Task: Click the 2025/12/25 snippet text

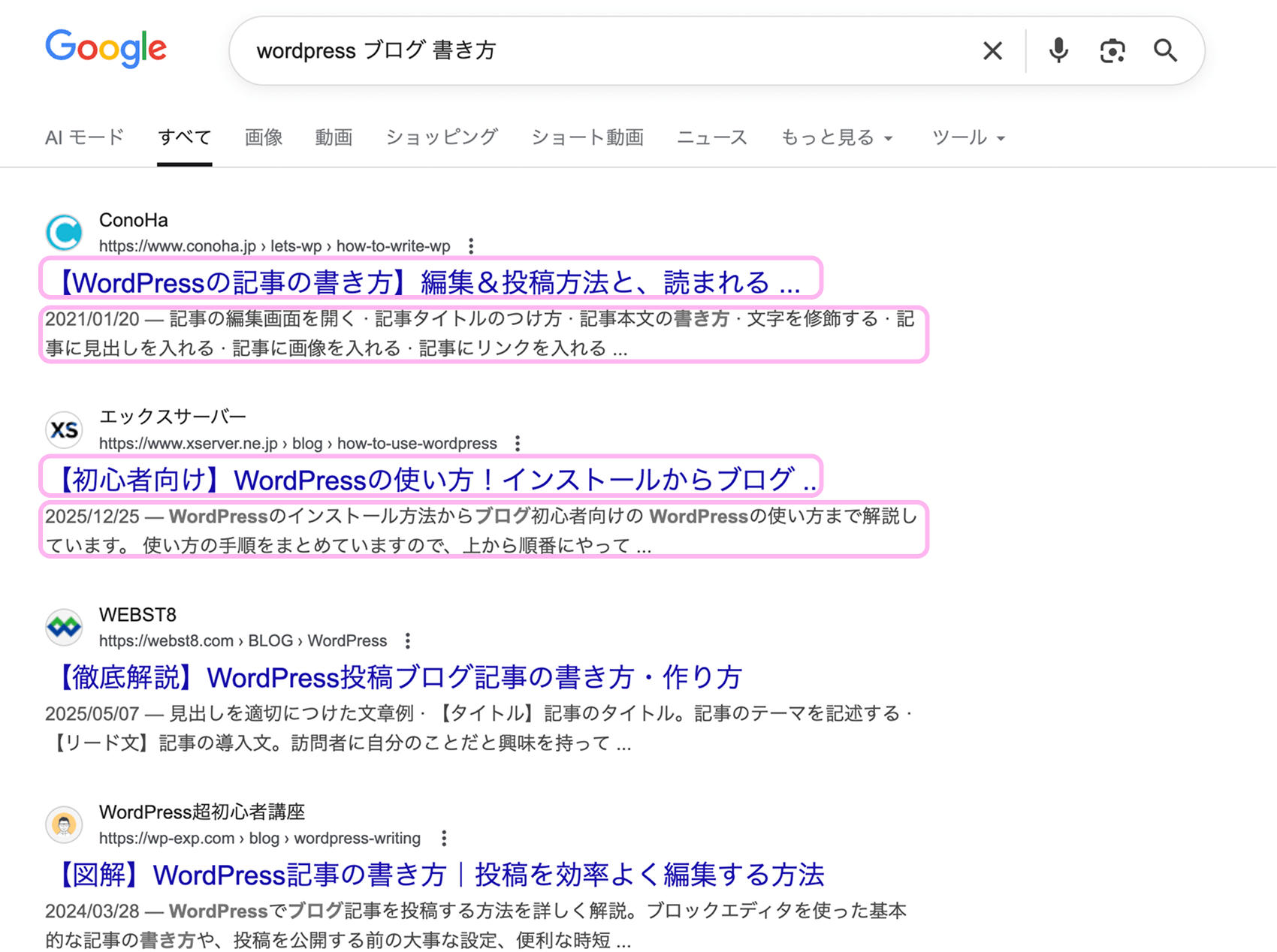Action: pyautogui.click(x=481, y=531)
